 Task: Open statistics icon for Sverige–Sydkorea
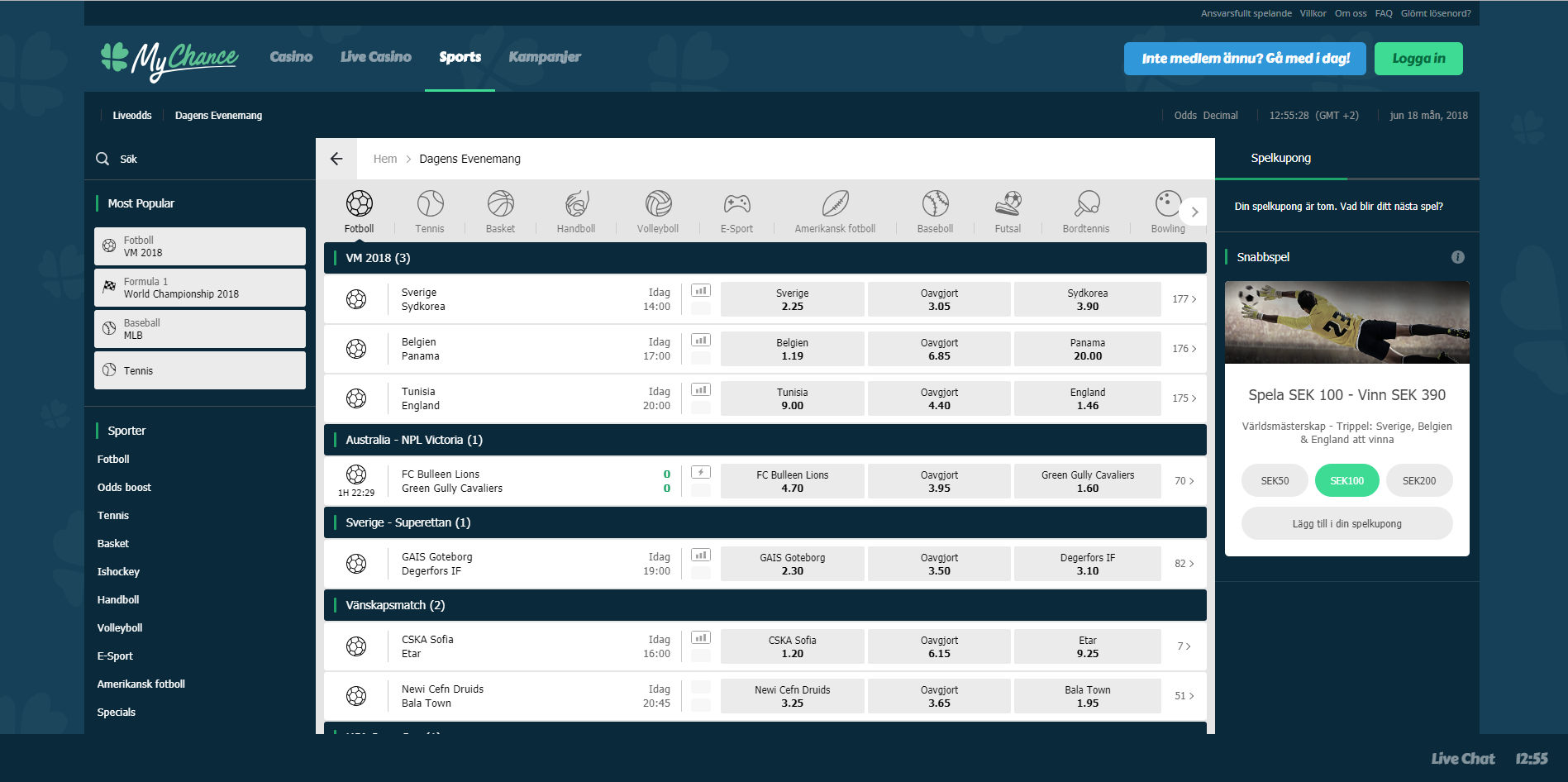[701, 290]
